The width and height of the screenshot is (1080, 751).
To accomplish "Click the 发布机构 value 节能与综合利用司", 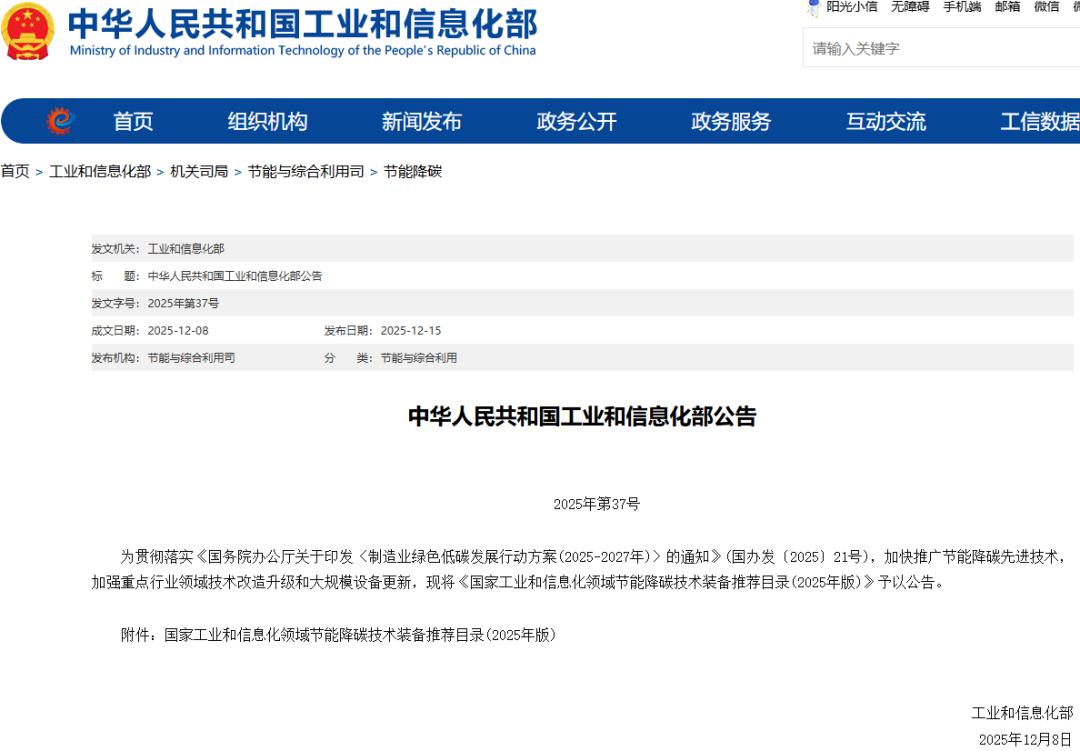I will click(191, 358).
